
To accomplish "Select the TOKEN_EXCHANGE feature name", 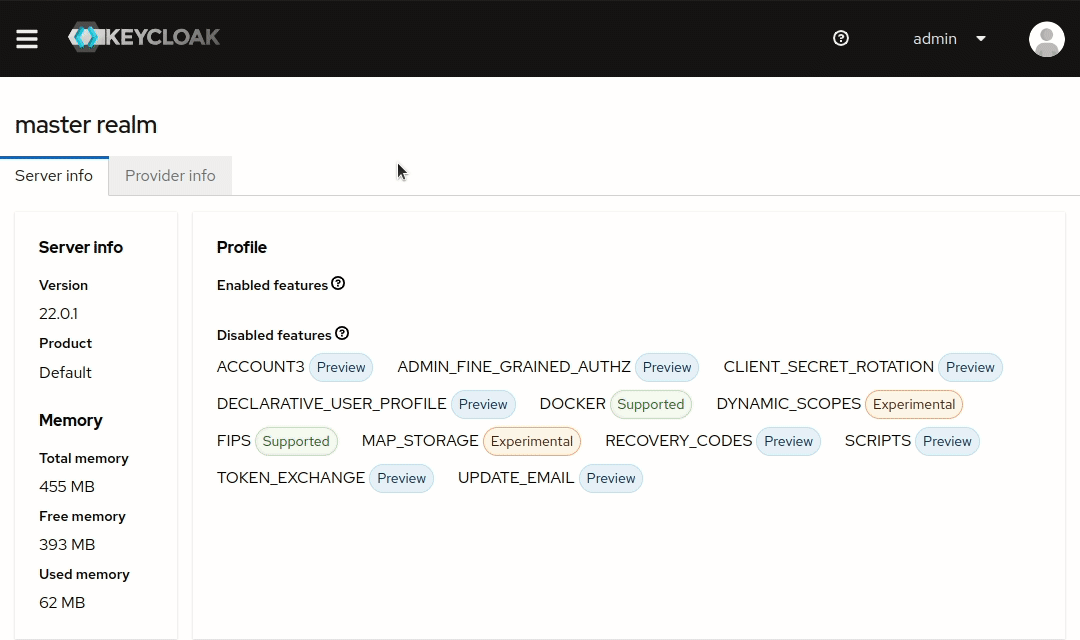I will [x=291, y=477].
